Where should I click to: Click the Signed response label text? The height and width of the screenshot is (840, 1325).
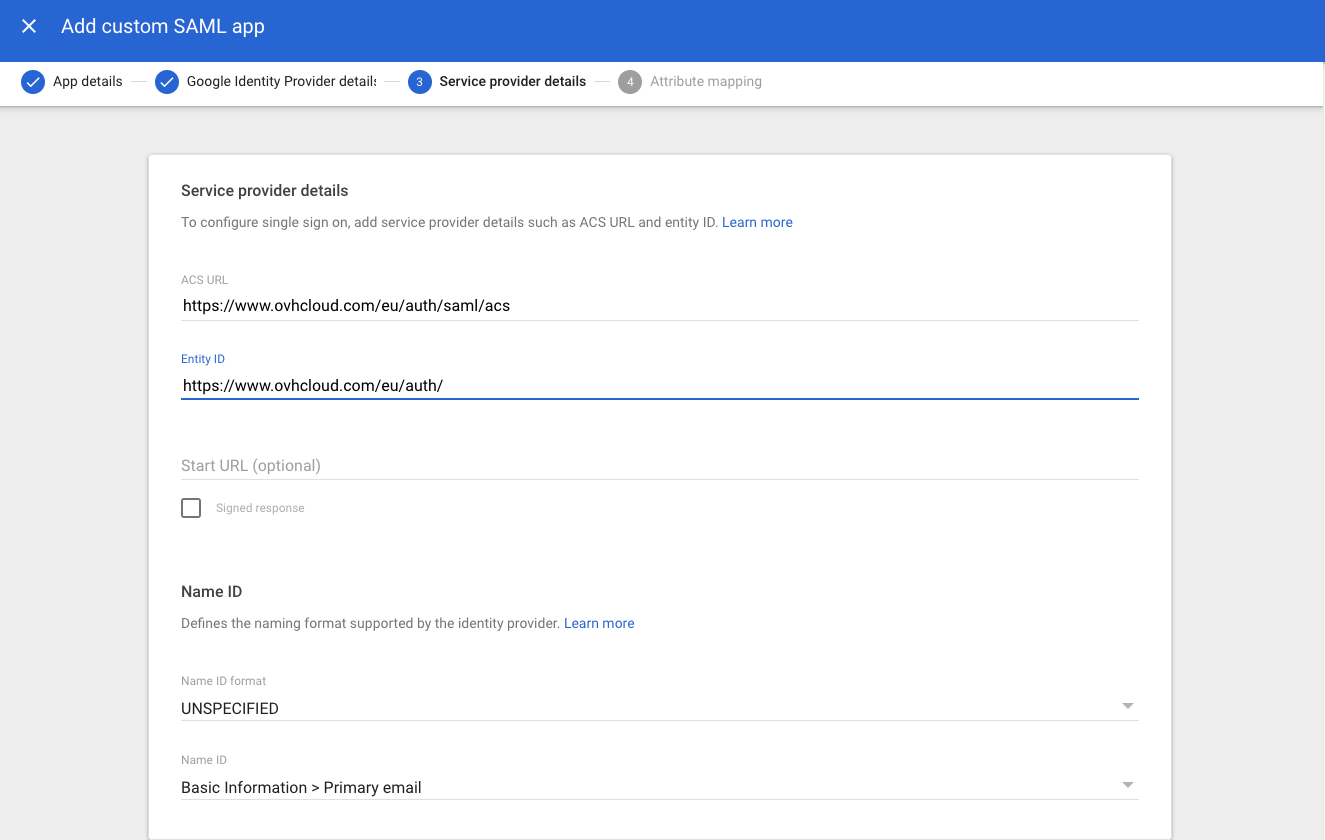click(259, 508)
